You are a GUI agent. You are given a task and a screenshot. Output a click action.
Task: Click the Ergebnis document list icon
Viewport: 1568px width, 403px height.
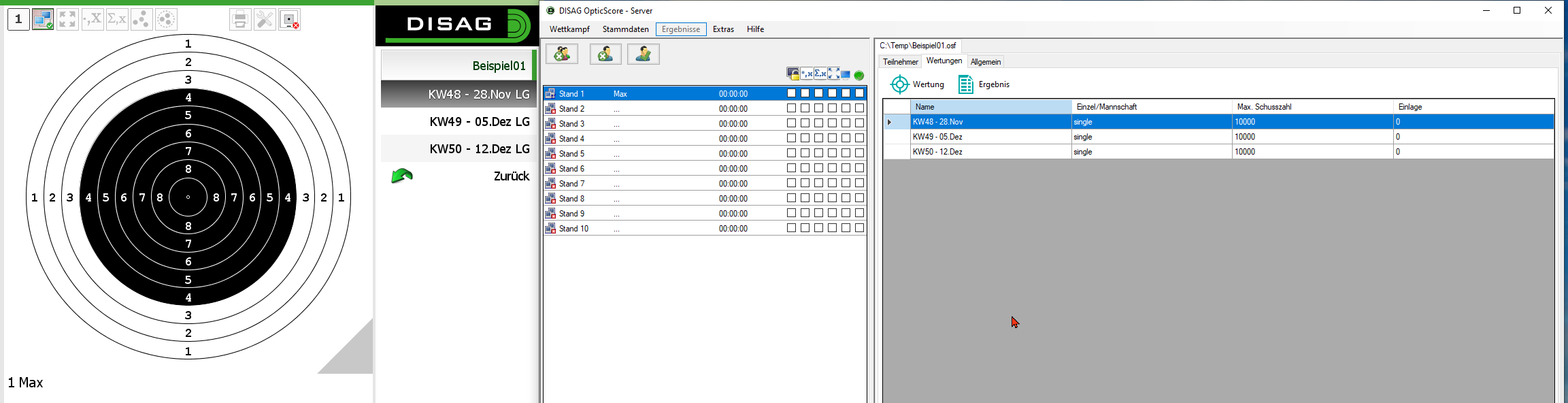(965, 84)
